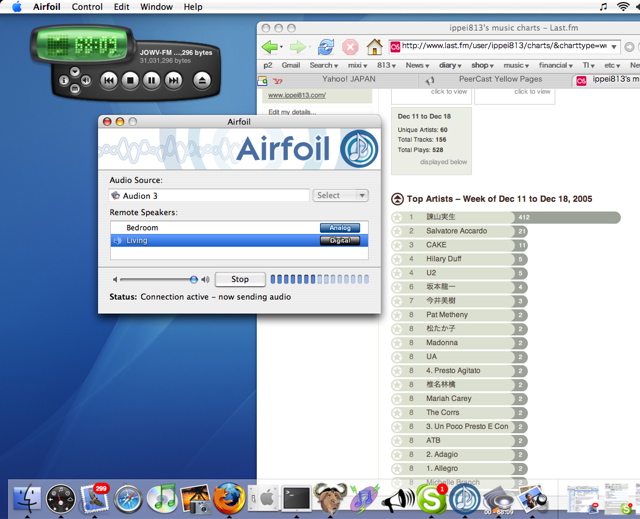Open the Control menu in menu bar

87,7
